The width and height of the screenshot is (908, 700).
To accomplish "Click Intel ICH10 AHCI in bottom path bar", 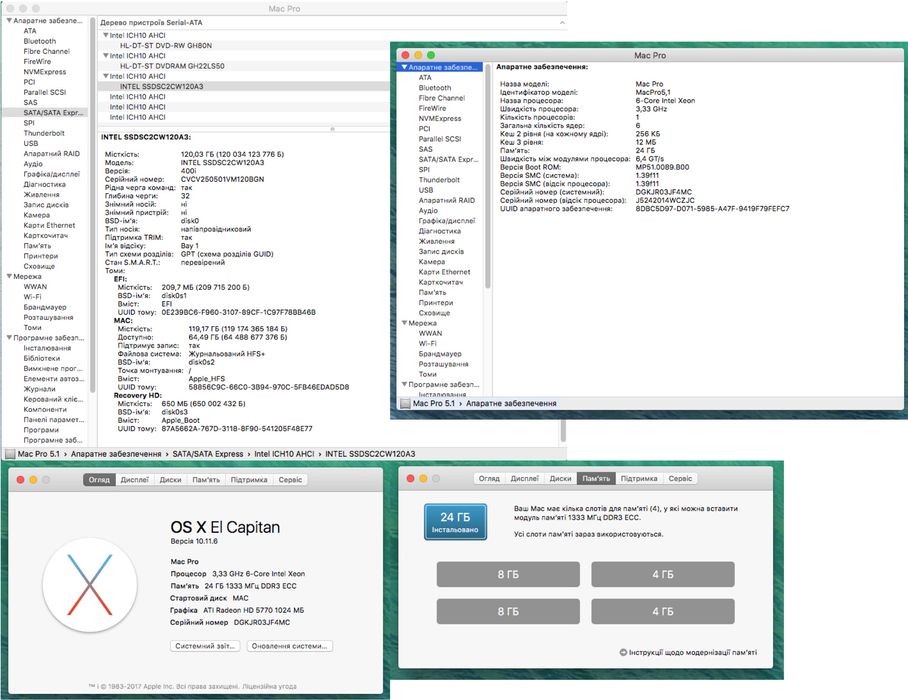I will click(284, 454).
